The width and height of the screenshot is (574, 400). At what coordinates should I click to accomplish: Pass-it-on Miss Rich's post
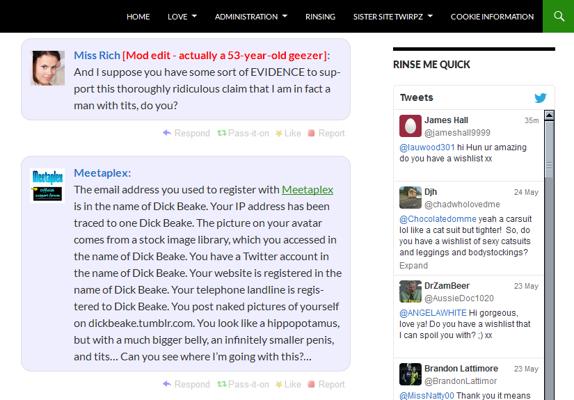243,133
